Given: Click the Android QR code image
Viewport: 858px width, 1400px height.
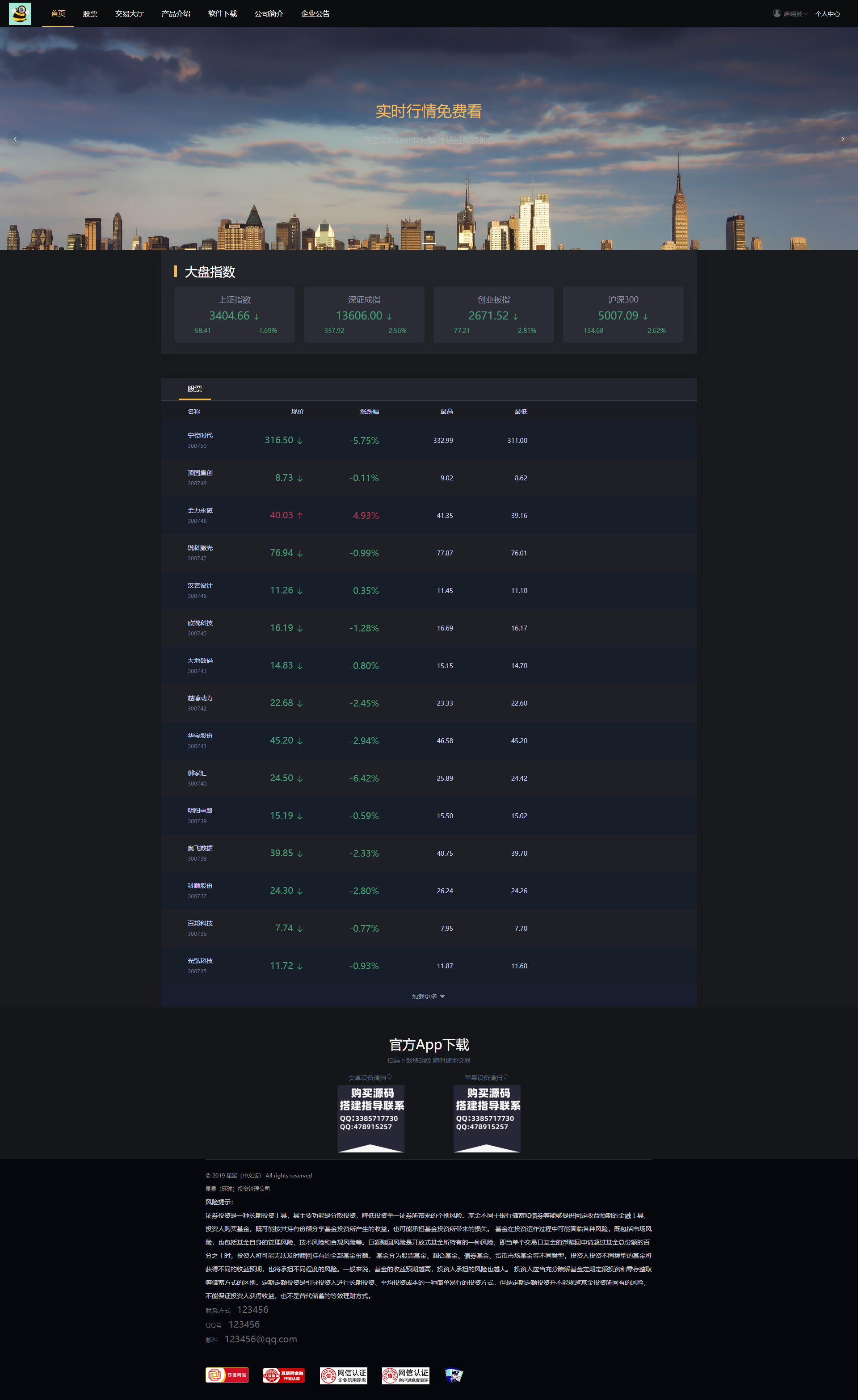Looking at the screenshot, I should 370,1118.
